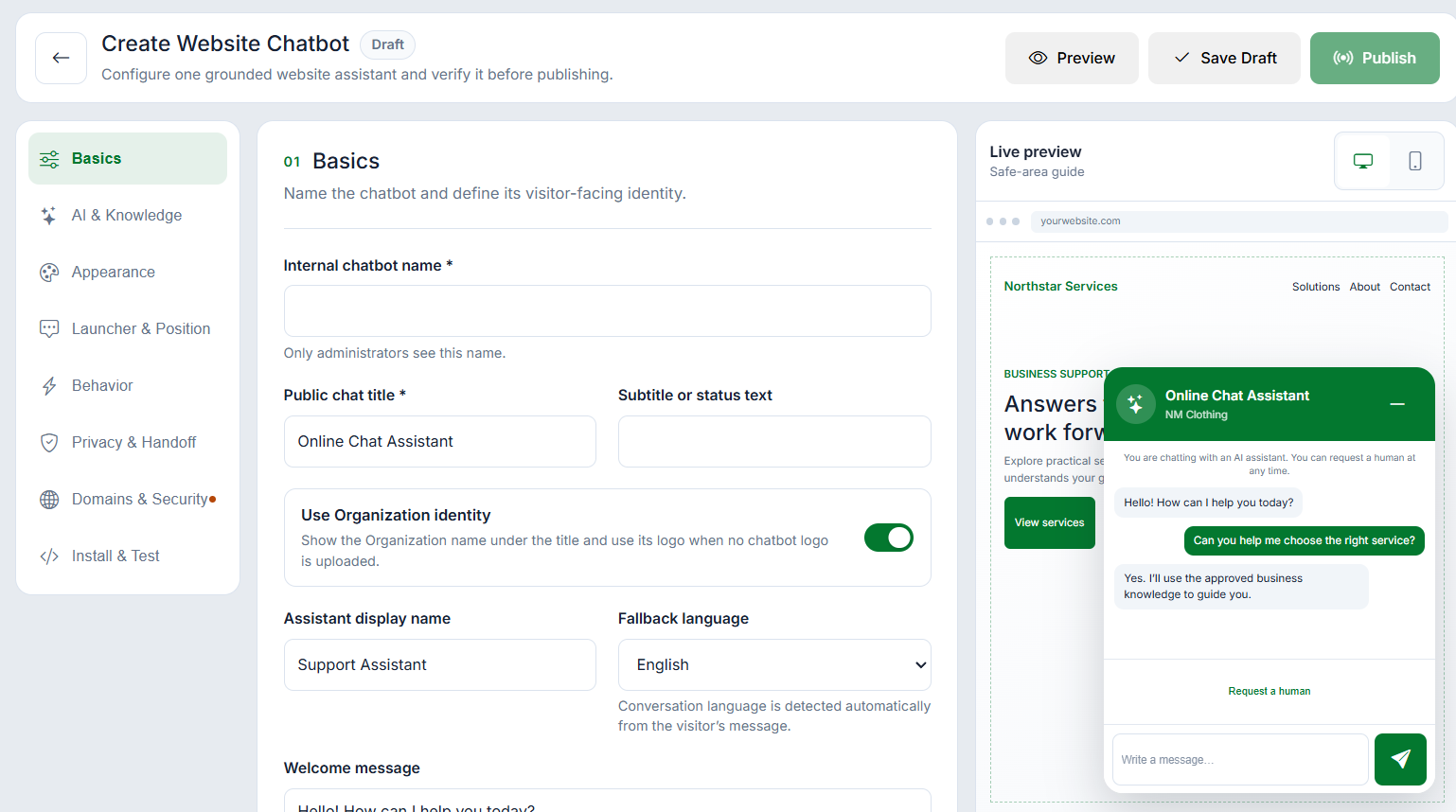Click Northstar Services logo text
Image resolution: width=1456 pixels, height=812 pixels.
(1060, 286)
